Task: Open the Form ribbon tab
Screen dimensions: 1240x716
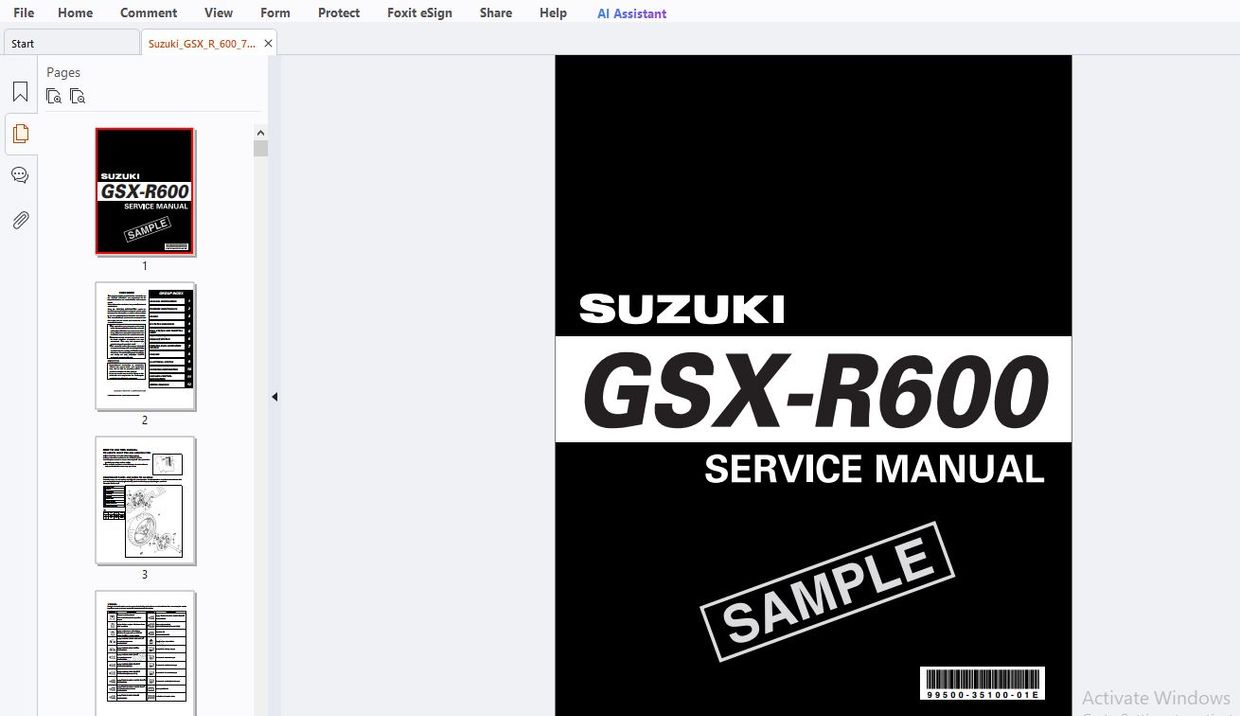Action: click(x=275, y=13)
